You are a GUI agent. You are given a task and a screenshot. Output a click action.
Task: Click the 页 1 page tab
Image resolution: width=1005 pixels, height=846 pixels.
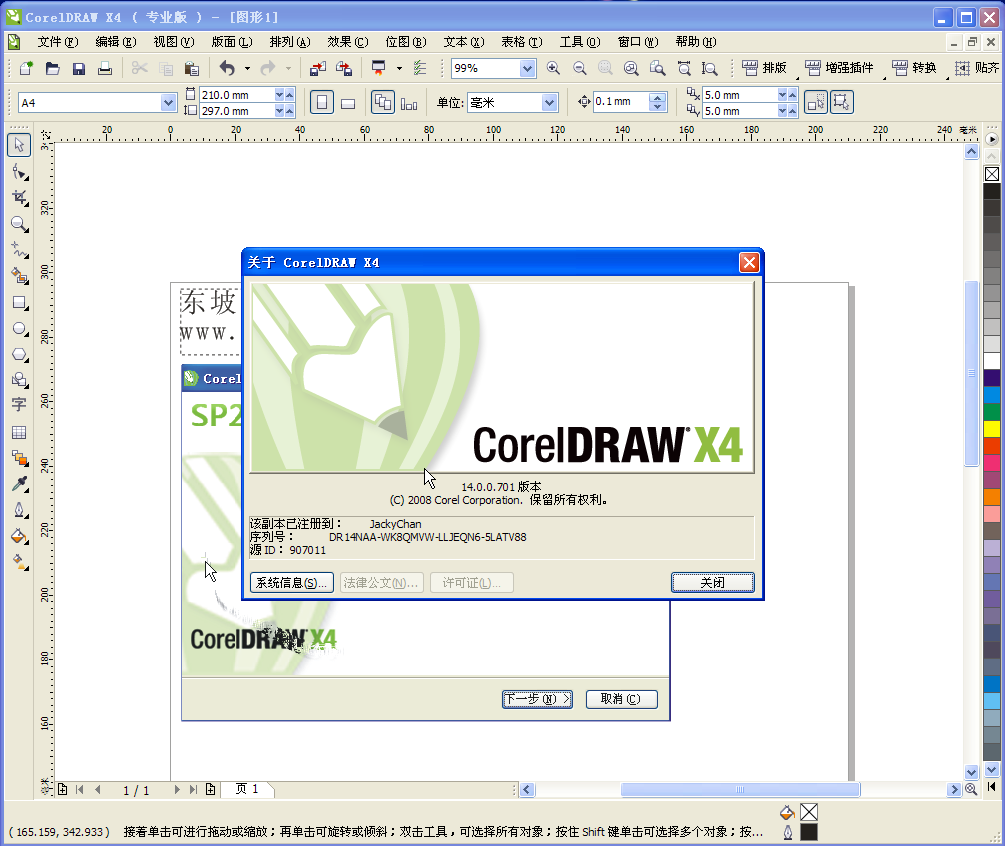pos(247,789)
